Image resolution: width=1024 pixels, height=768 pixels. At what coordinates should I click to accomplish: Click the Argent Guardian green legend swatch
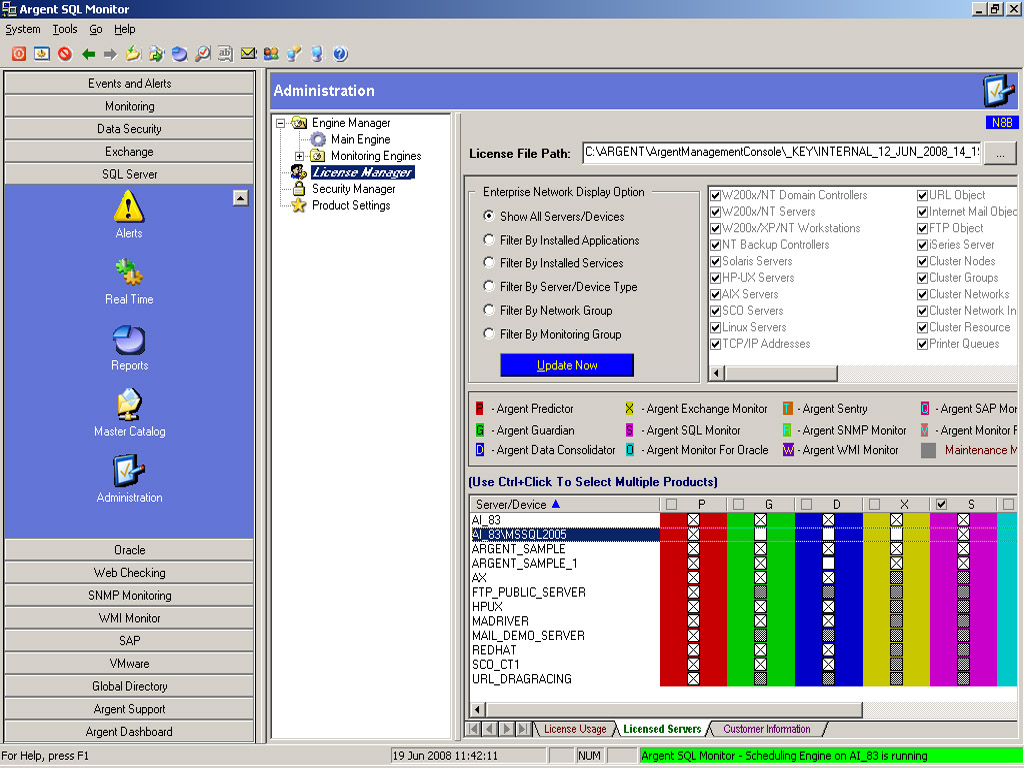click(x=480, y=430)
